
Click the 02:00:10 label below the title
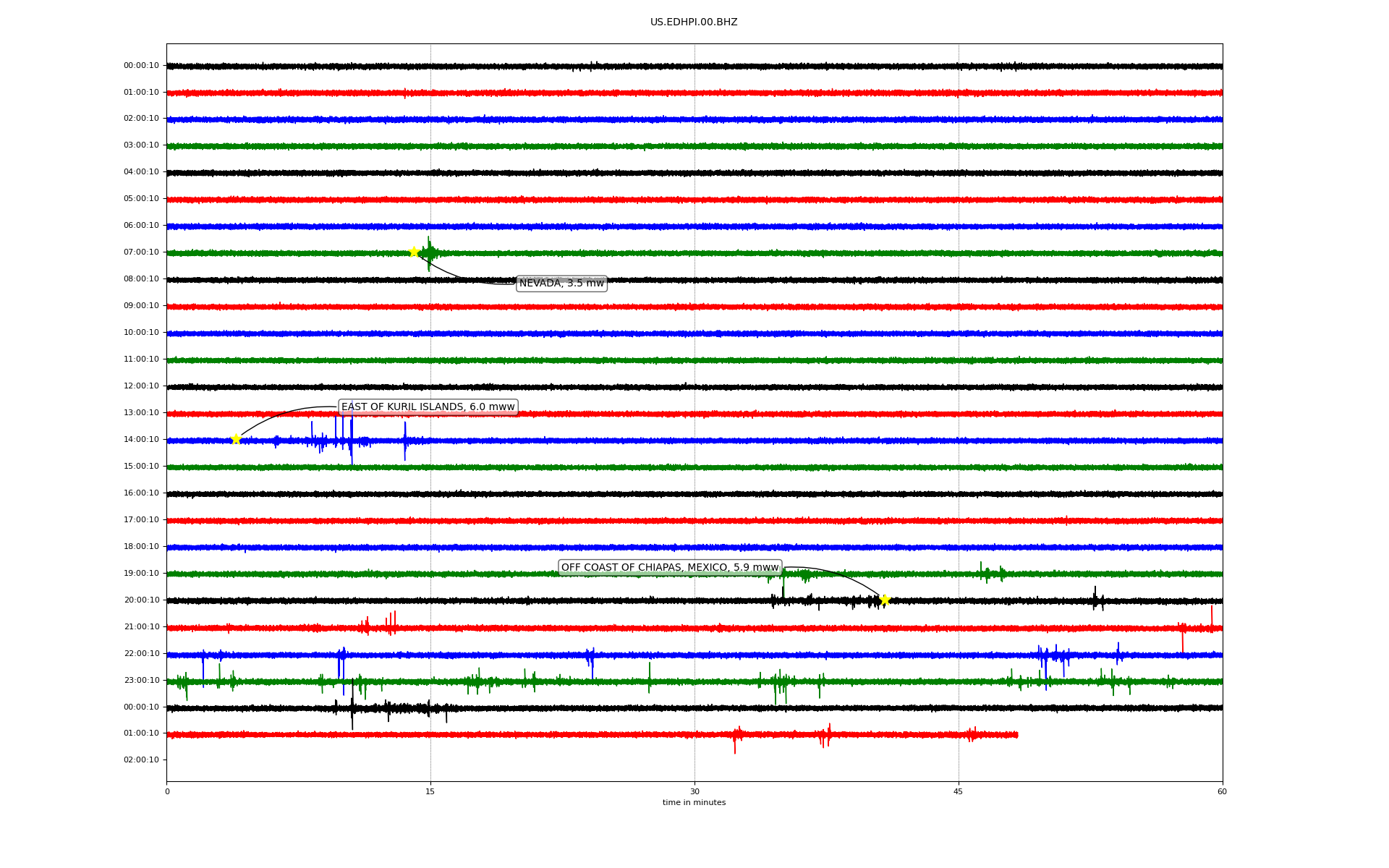pos(141,119)
